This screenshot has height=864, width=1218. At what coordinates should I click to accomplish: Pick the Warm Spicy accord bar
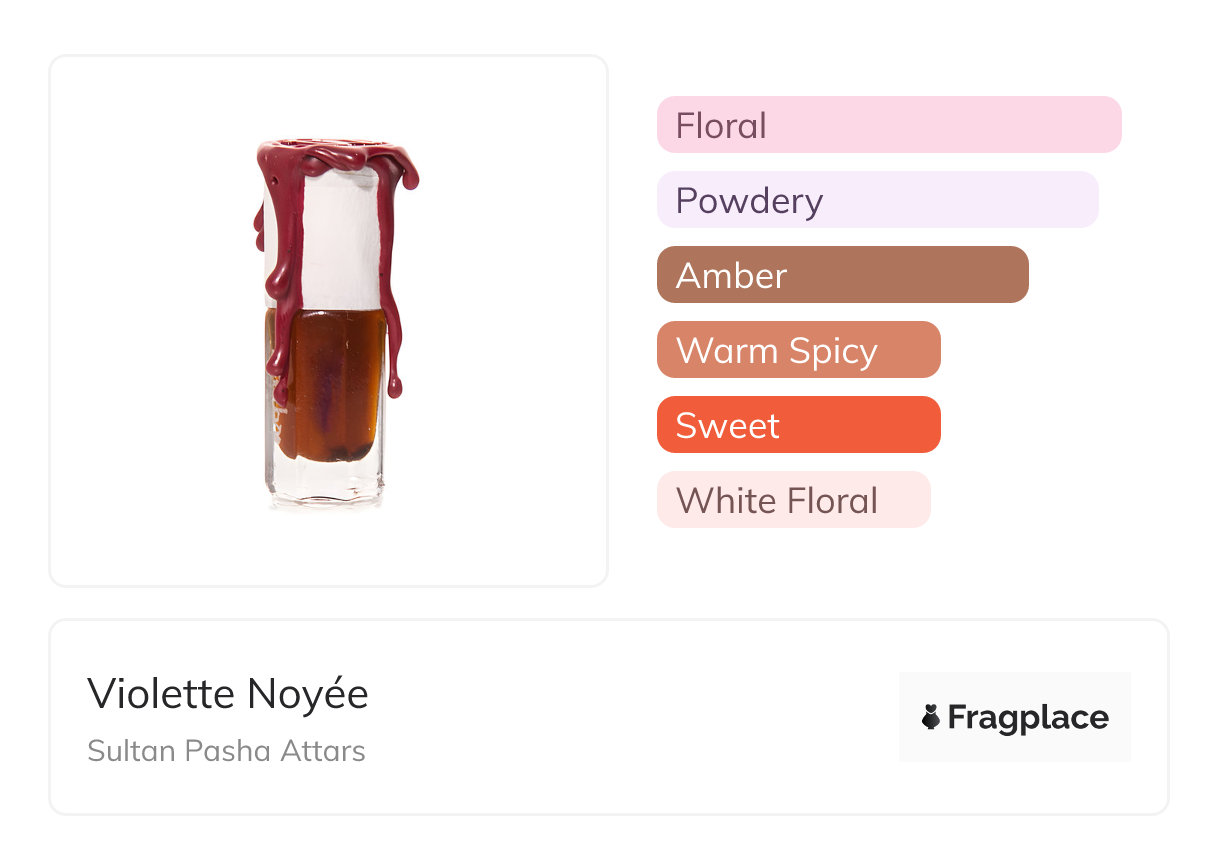pyautogui.click(x=798, y=350)
